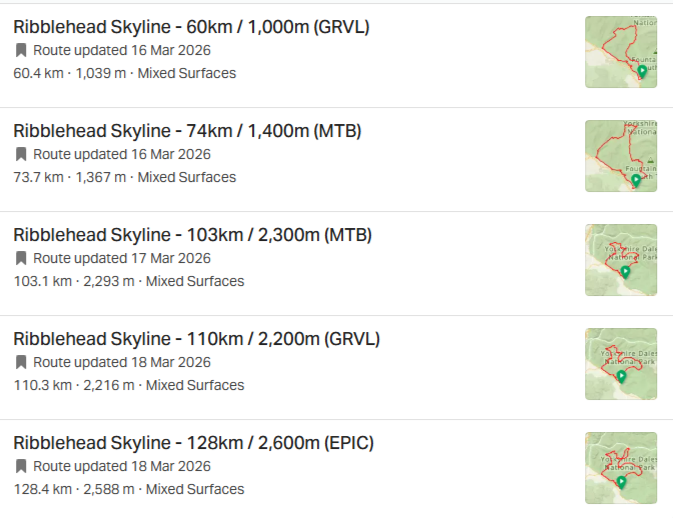Click the 103.1 km · 2,293 m stats line
This screenshot has height=518, width=673.
[x=128, y=281]
